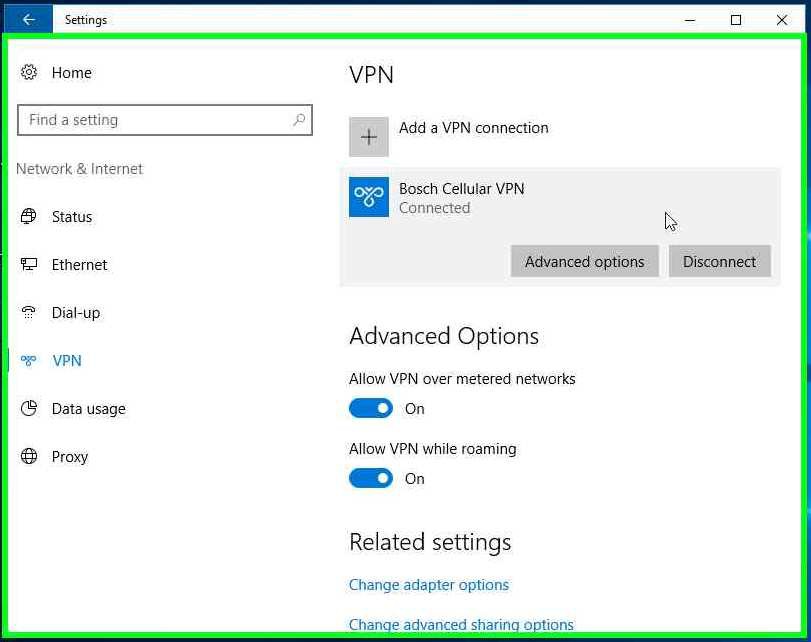Select Data usage in the sidebar
Image resolution: width=811 pixels, height=642 pixels.
88,409
